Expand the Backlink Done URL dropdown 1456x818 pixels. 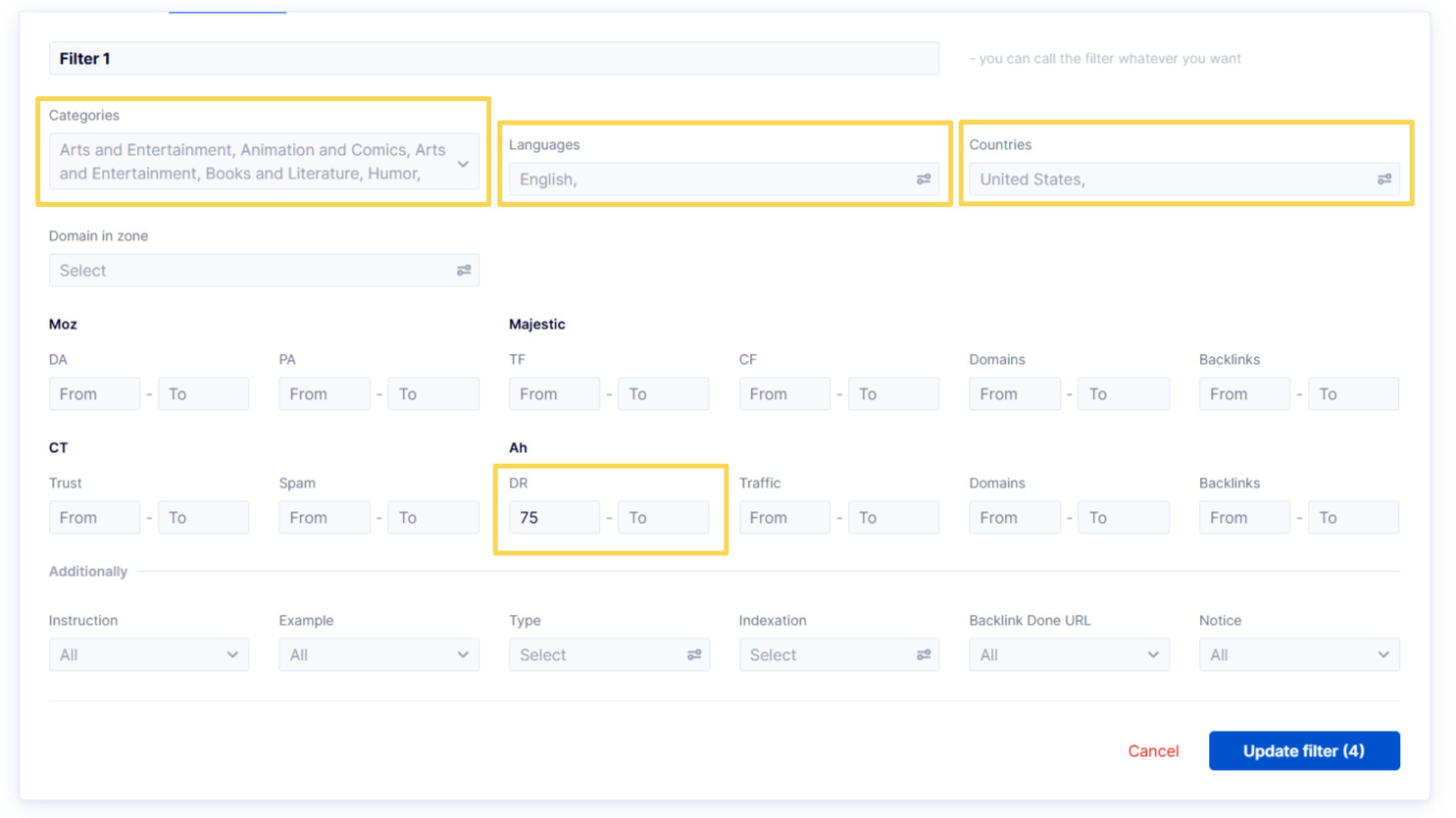(1069, 654)
